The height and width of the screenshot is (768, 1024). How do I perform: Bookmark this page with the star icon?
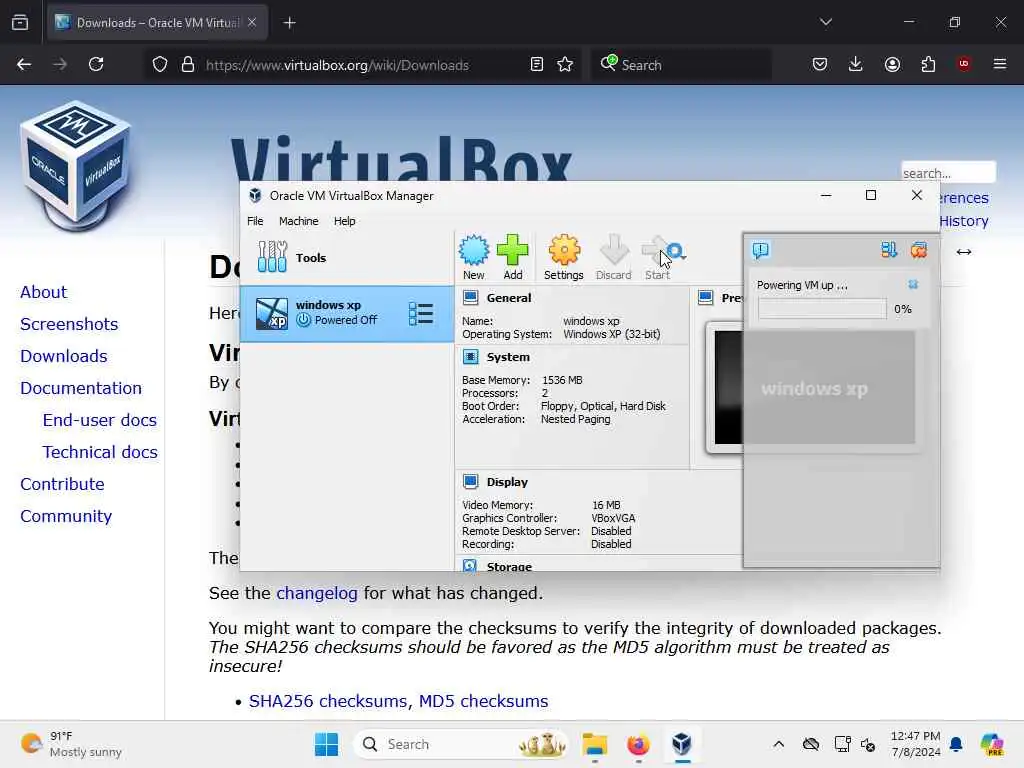click(565, 64)
